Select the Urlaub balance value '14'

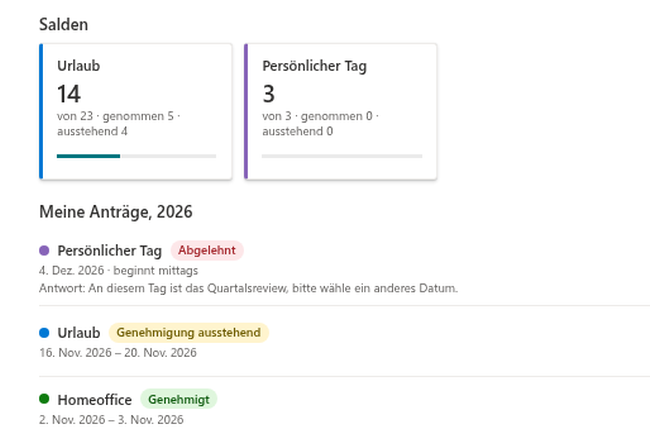click(x=69, y=94)
